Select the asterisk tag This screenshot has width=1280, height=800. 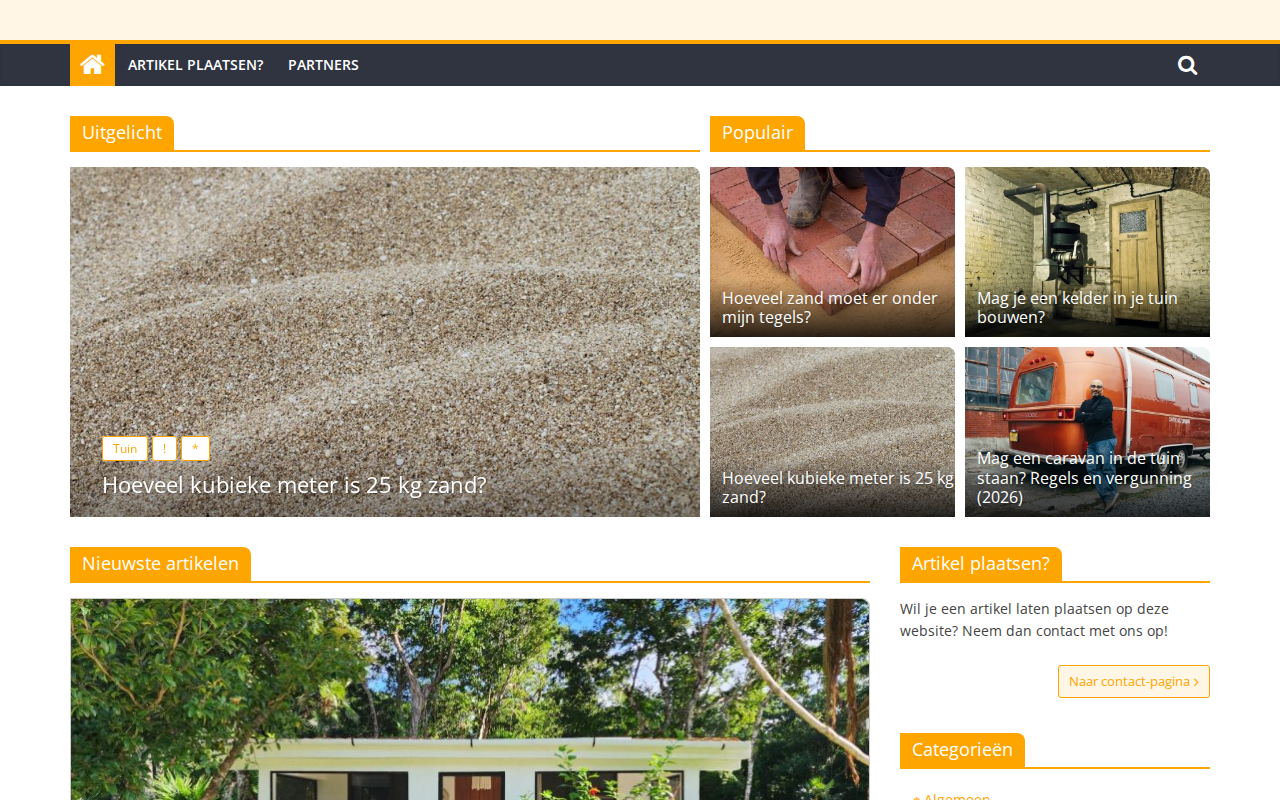[195, 449]
